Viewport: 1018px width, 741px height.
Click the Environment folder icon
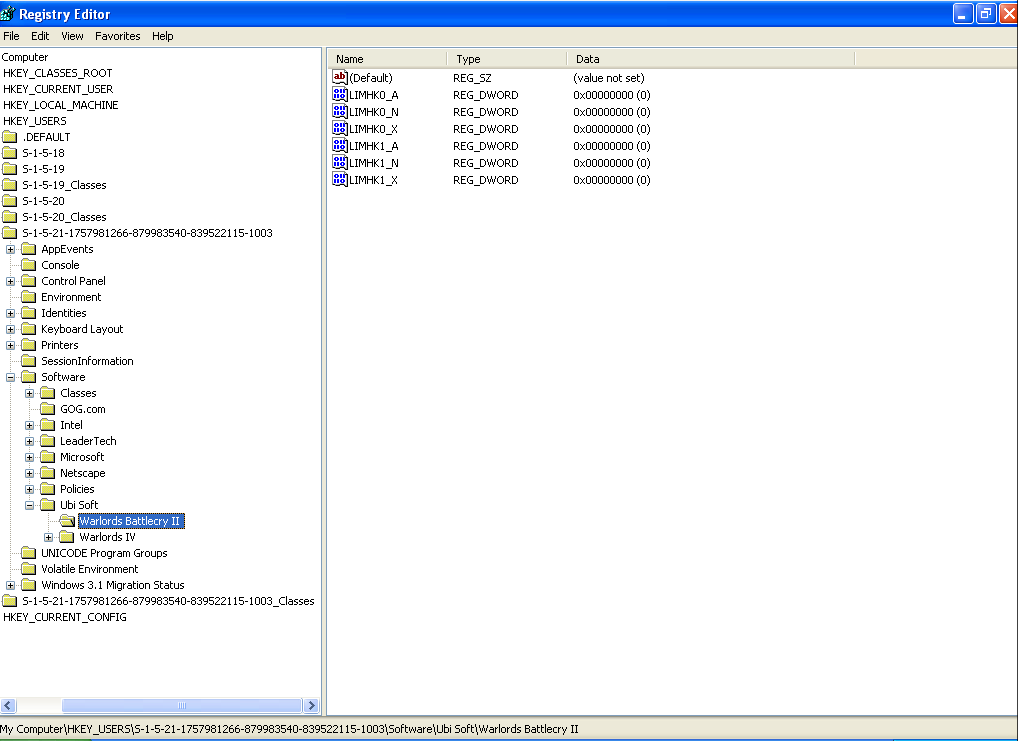[x=29, y=297]
